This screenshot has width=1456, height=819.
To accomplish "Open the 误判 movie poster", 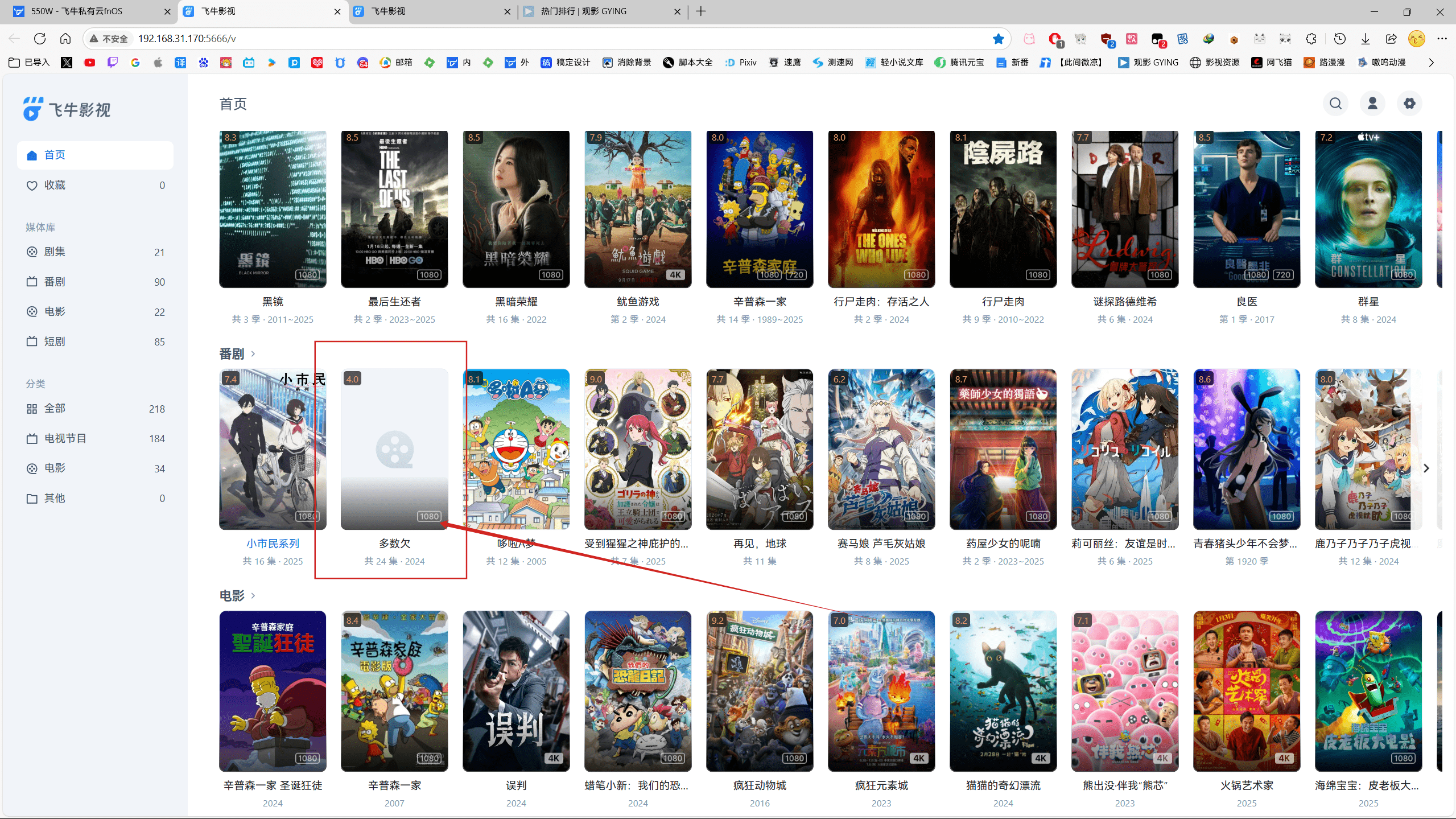I will coord(516,692).
